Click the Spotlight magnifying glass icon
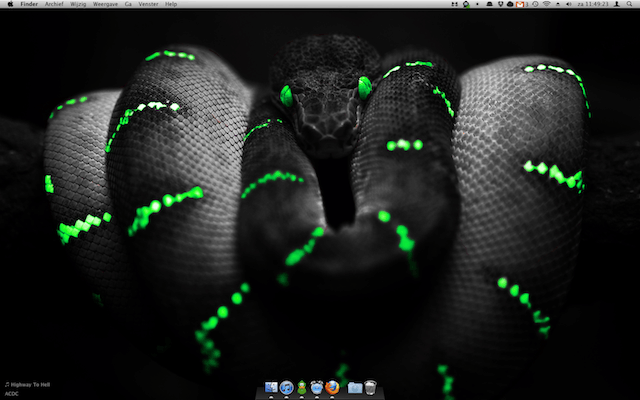This screenshot has height=400, width=640. pos(629,4)
